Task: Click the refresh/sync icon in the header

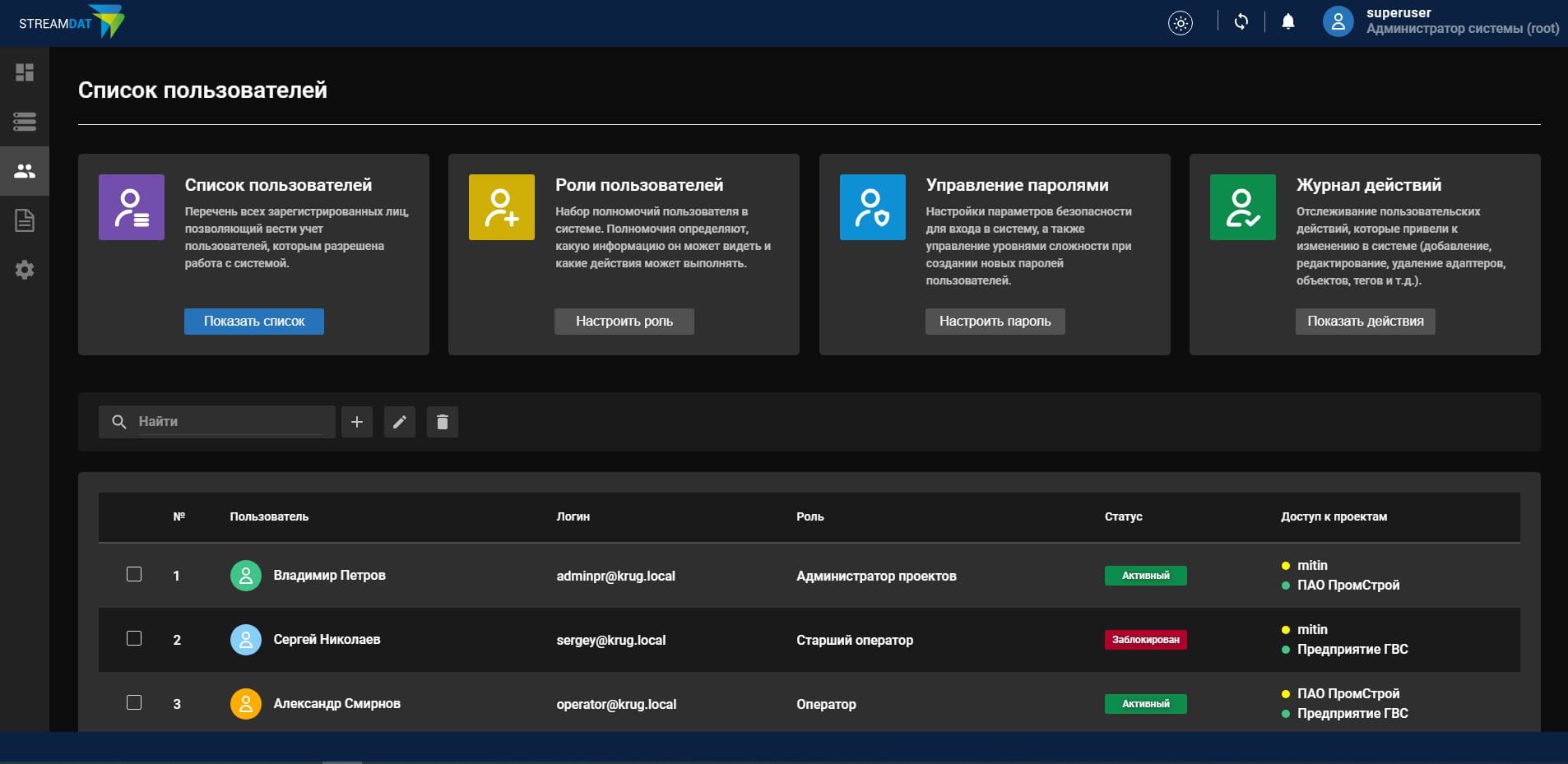Action: click(1241, 22)
